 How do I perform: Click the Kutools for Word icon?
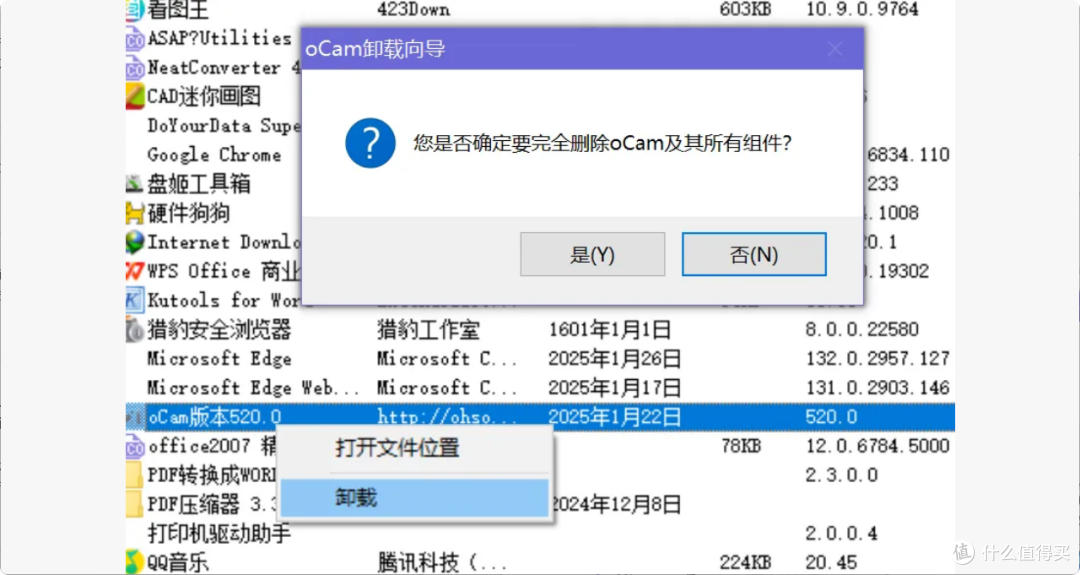click(x=134, y=300)
